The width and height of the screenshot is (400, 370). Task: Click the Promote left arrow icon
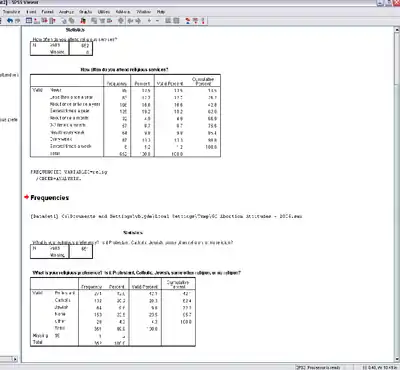point(130,21)
